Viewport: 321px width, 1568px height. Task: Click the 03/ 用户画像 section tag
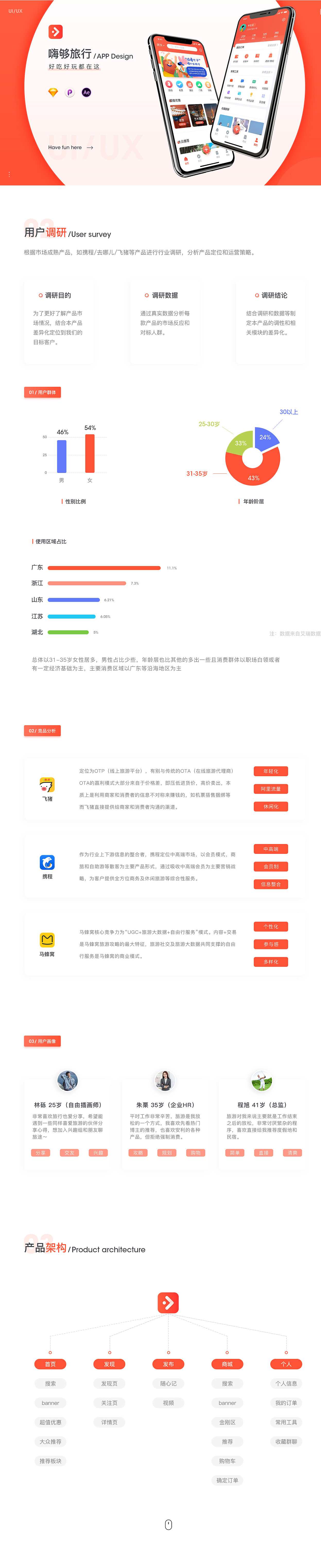point(43,1041)
